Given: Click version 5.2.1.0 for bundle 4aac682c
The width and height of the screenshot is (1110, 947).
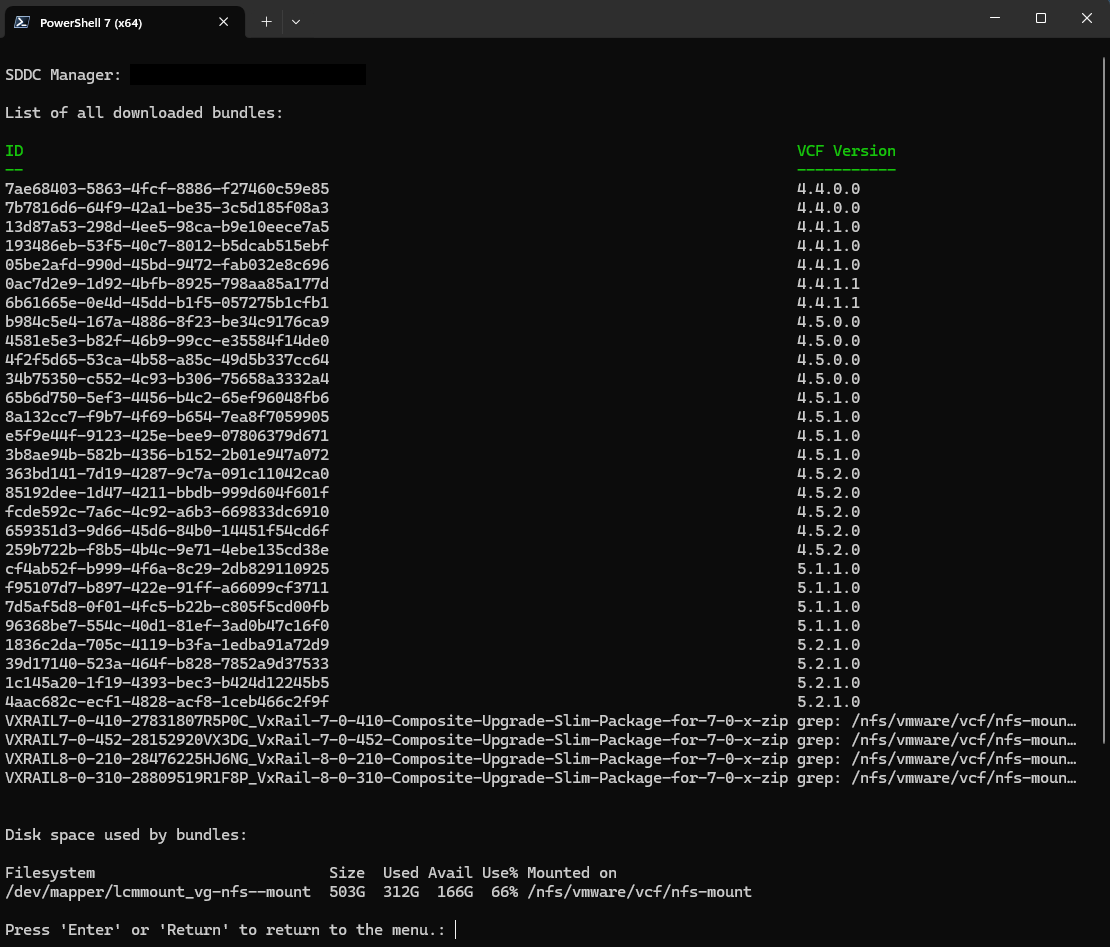Looking at the screenshot, I should point(828,702).
